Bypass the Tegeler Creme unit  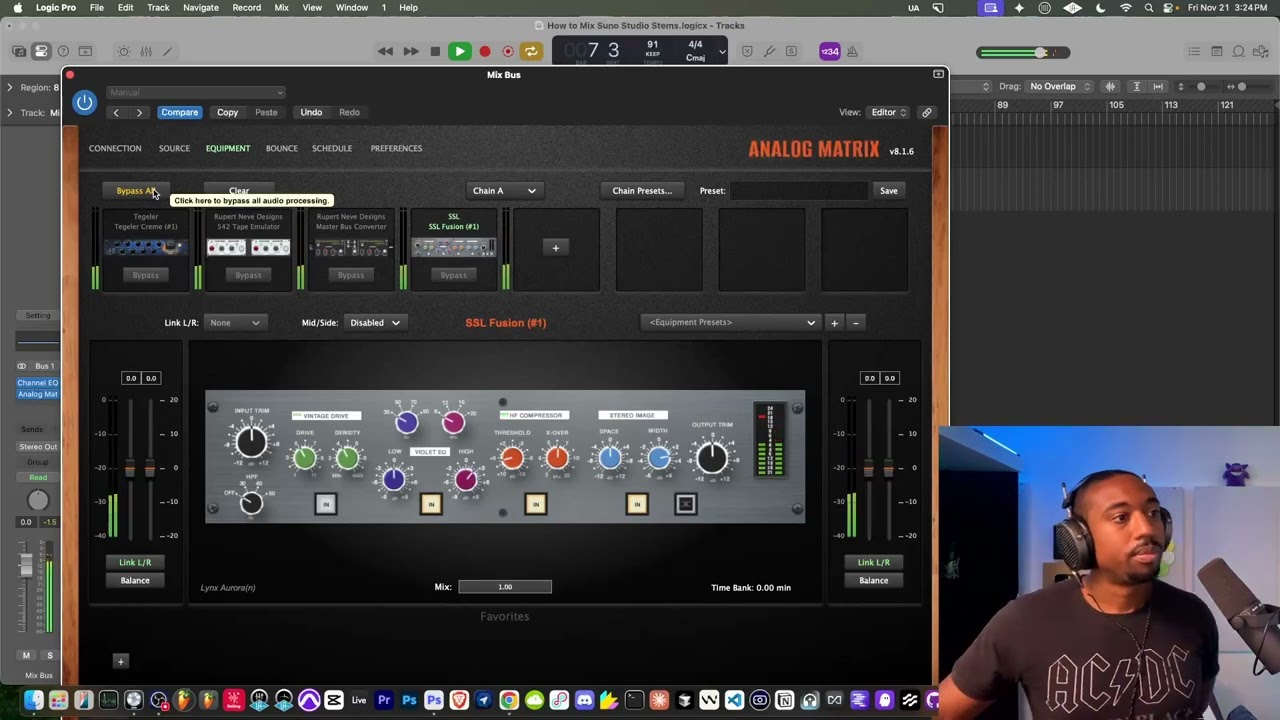pos(146,275)
